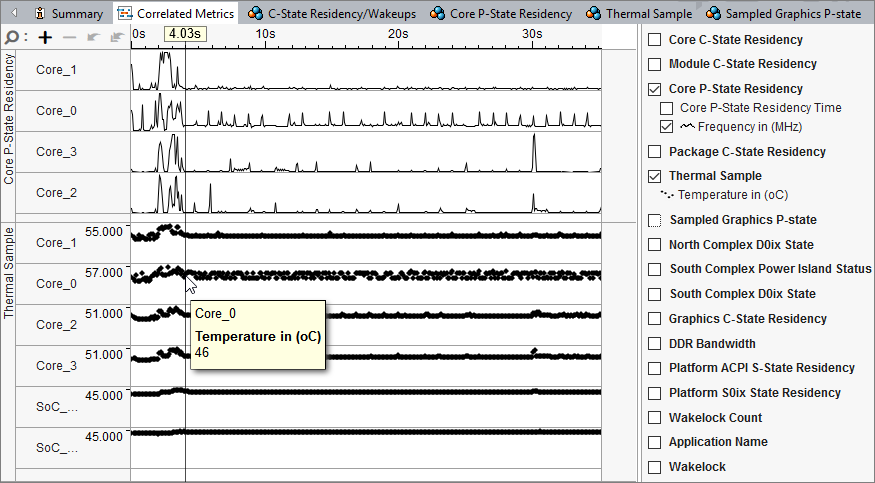Click the Core P-State Residency tab icon
This screenshot has width=875, height=483.
click(x=438, y=14)
